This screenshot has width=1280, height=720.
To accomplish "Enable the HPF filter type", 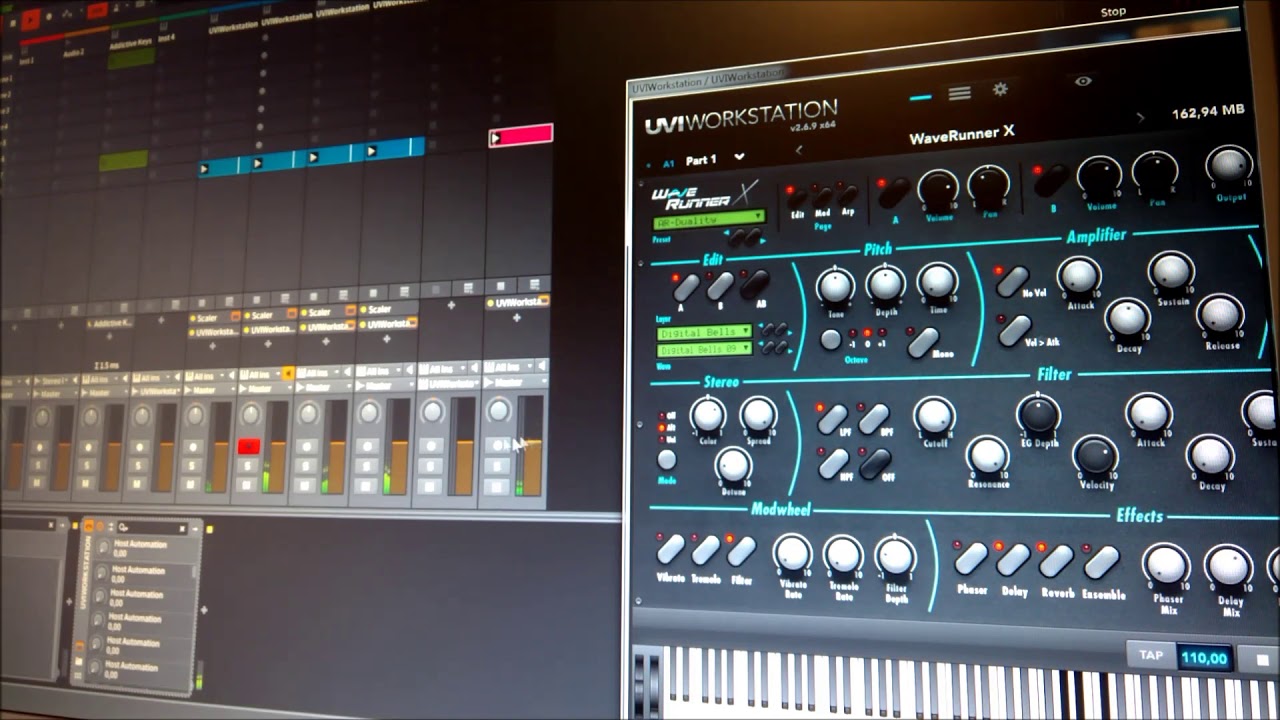I will coord(834,463).
